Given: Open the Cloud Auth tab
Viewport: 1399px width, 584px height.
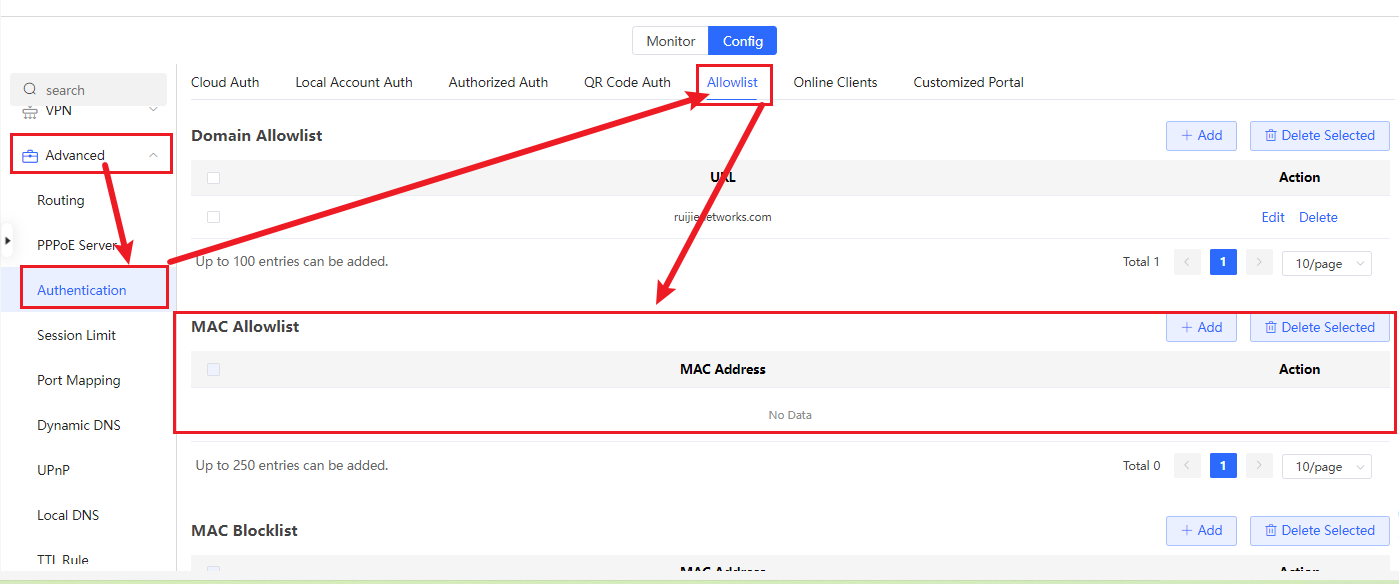Looking at the screenshot, I should 225,83.
